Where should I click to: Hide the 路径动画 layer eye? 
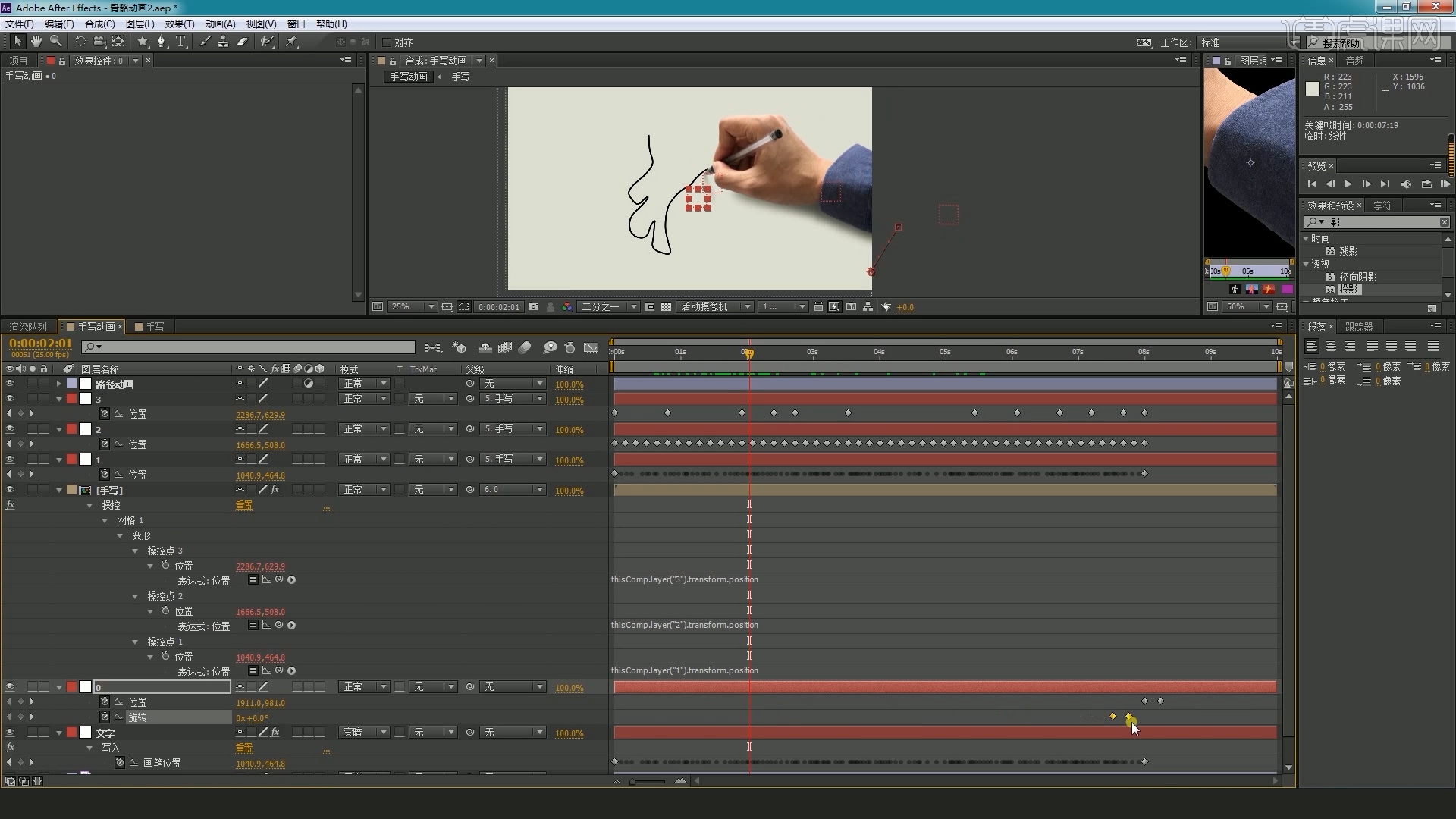(x=10, y=384)
